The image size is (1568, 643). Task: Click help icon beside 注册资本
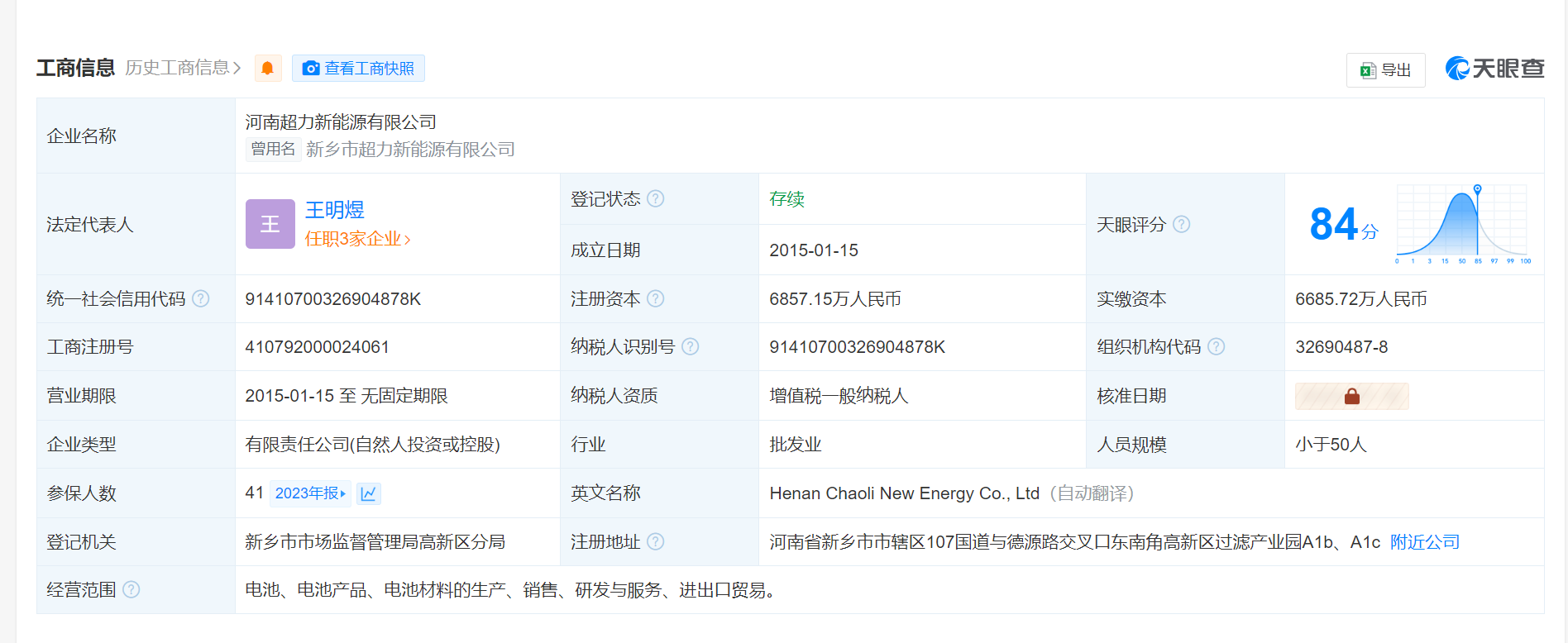point(656,299)
